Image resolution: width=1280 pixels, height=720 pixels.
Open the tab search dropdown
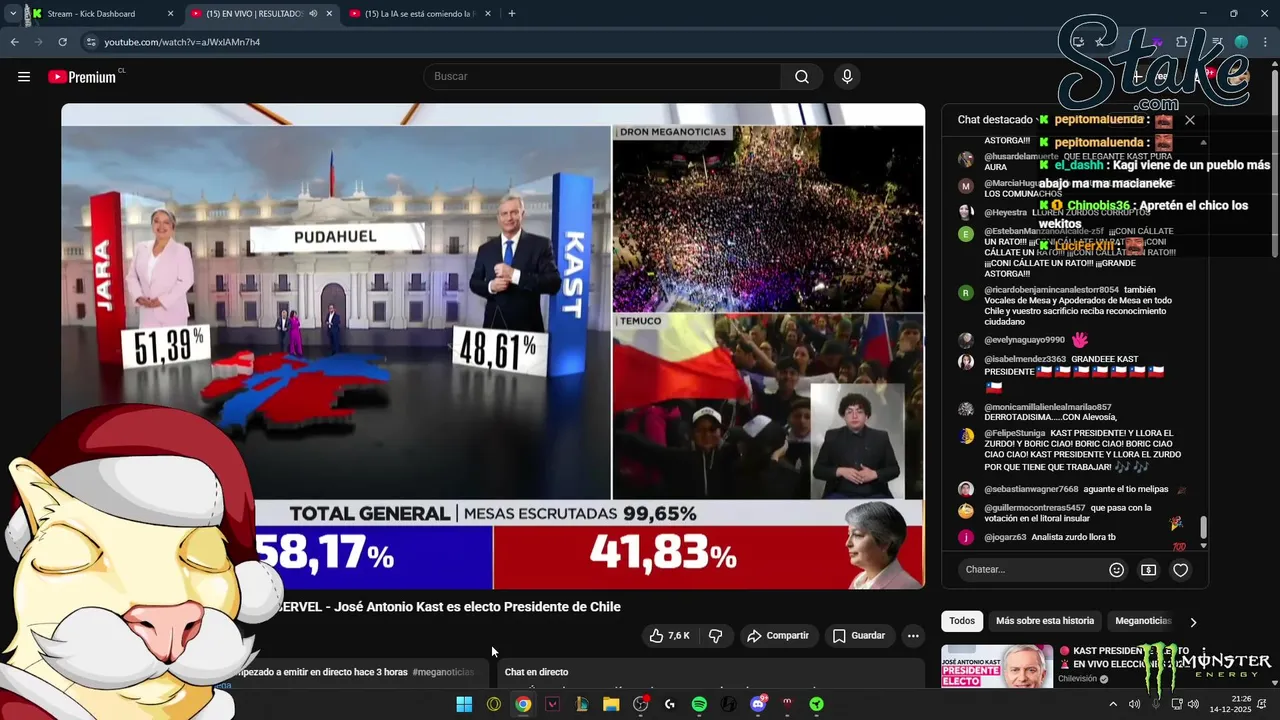12,14
